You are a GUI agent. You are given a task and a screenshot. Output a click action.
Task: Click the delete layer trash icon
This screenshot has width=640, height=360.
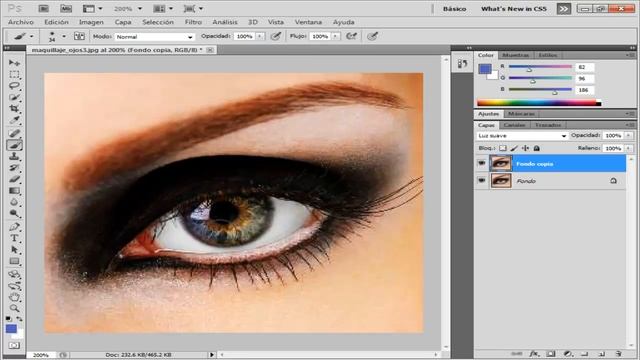coord(619,354)
